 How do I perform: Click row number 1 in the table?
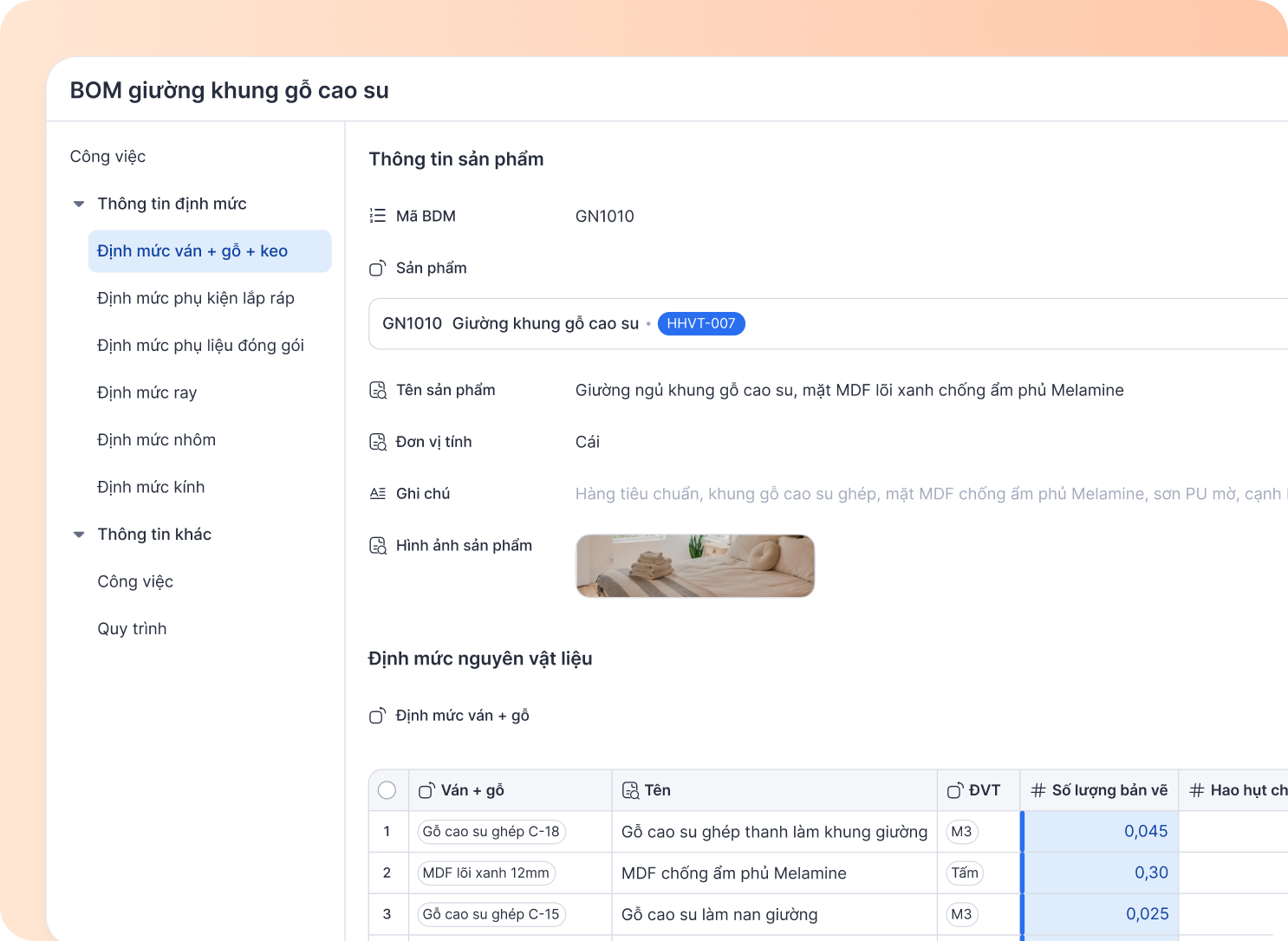coord(387,832)
